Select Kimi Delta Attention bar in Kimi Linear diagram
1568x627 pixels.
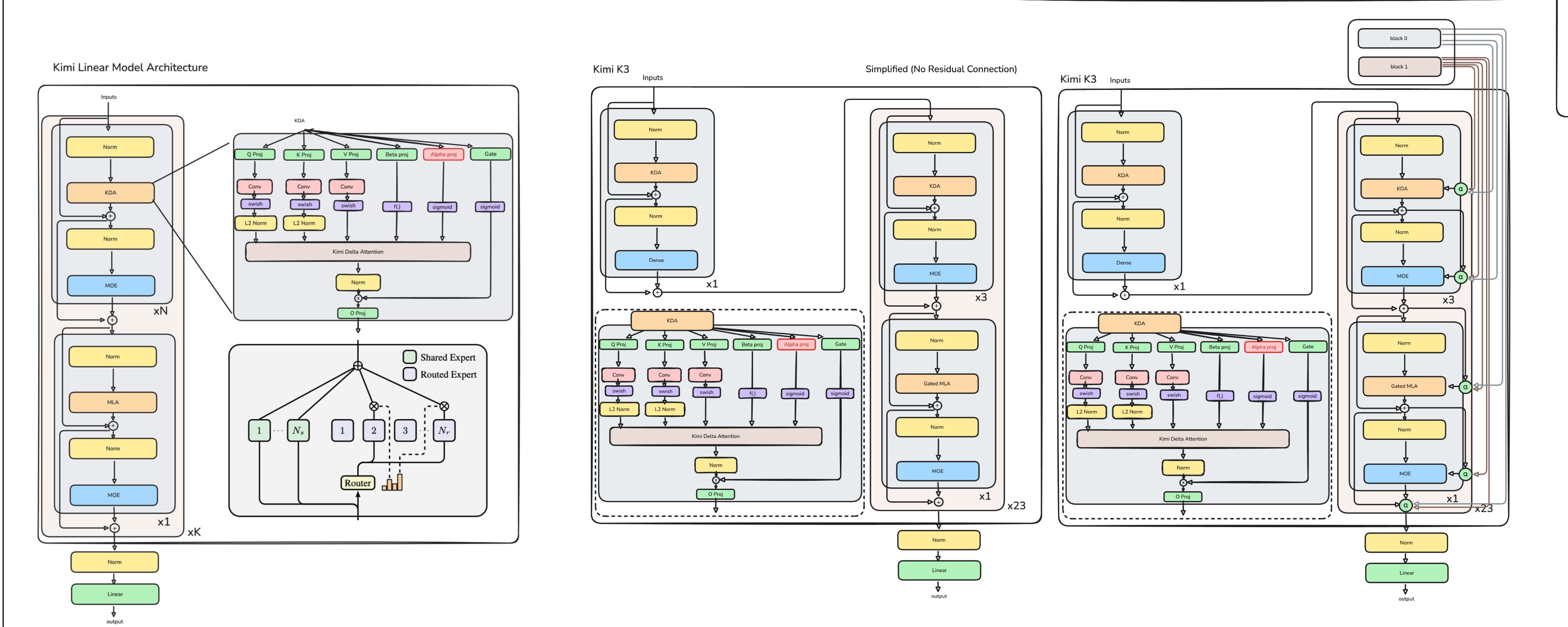[x=358, y=252]
